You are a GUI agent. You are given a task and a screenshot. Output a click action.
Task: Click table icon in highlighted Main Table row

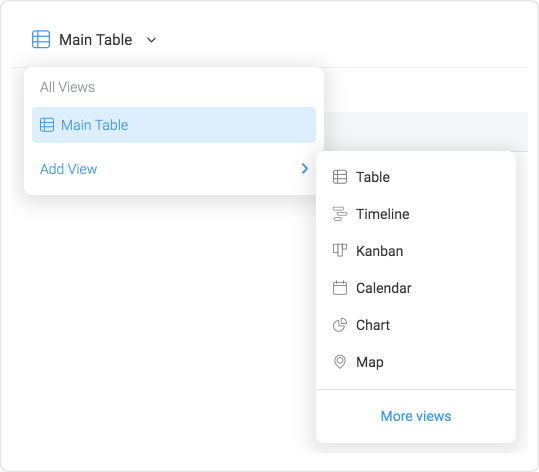(x=47, y=125)
